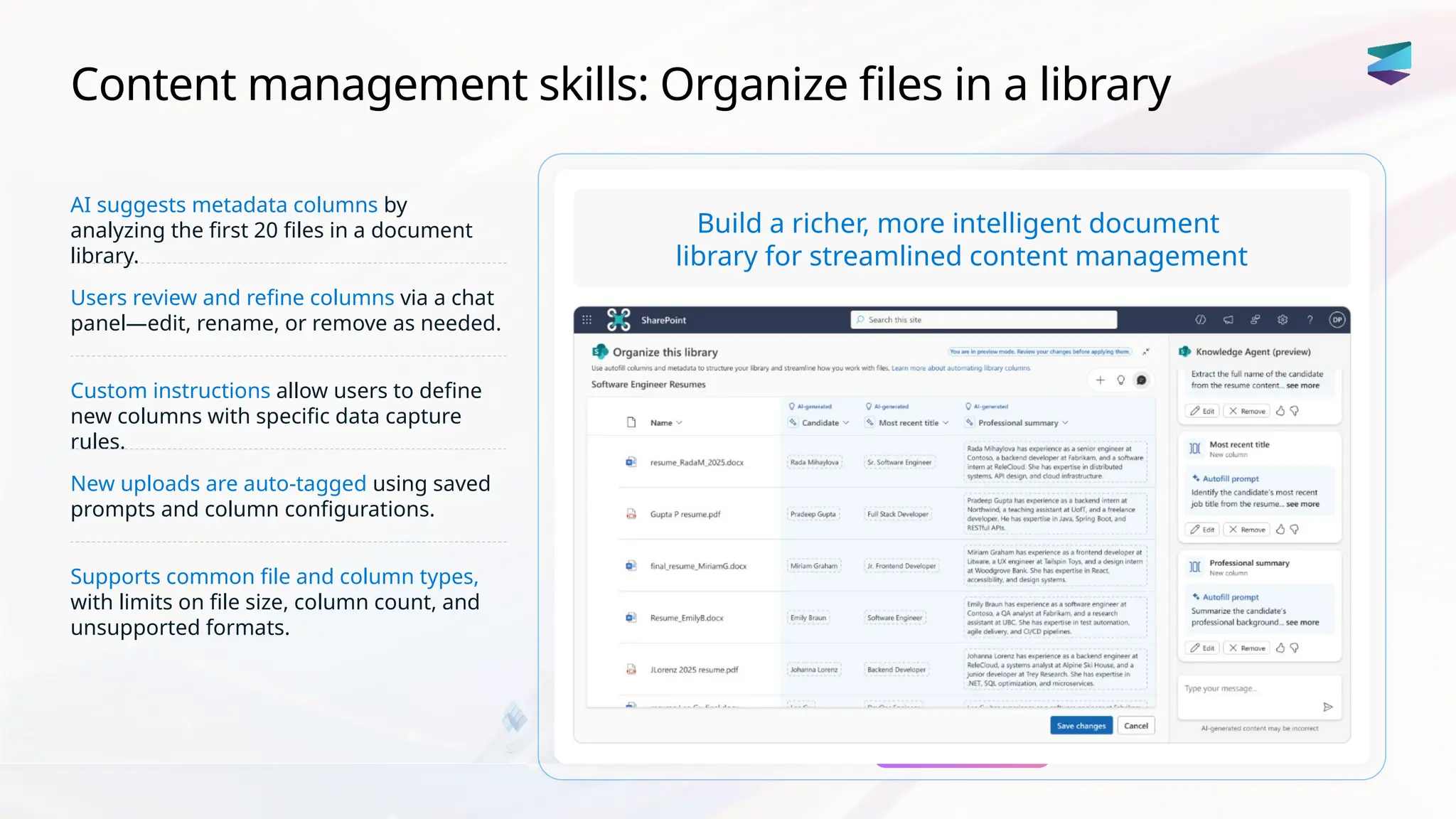Select the Pradeep Gupta candidate cell

point(813,514)
